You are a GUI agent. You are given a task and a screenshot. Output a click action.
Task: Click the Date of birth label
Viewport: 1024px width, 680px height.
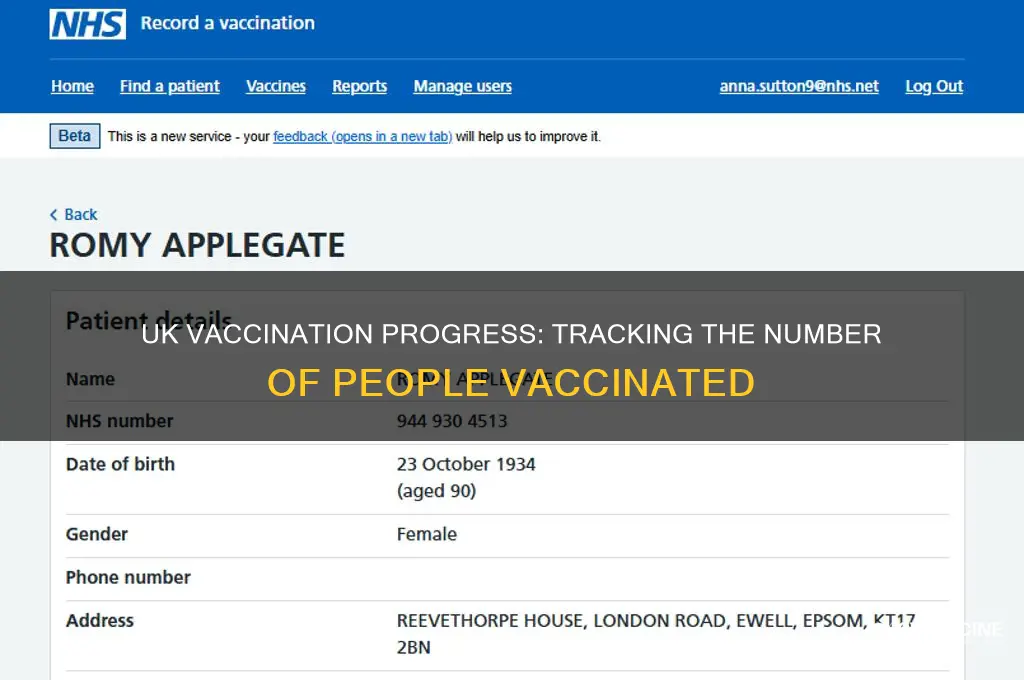coord(120,464)
